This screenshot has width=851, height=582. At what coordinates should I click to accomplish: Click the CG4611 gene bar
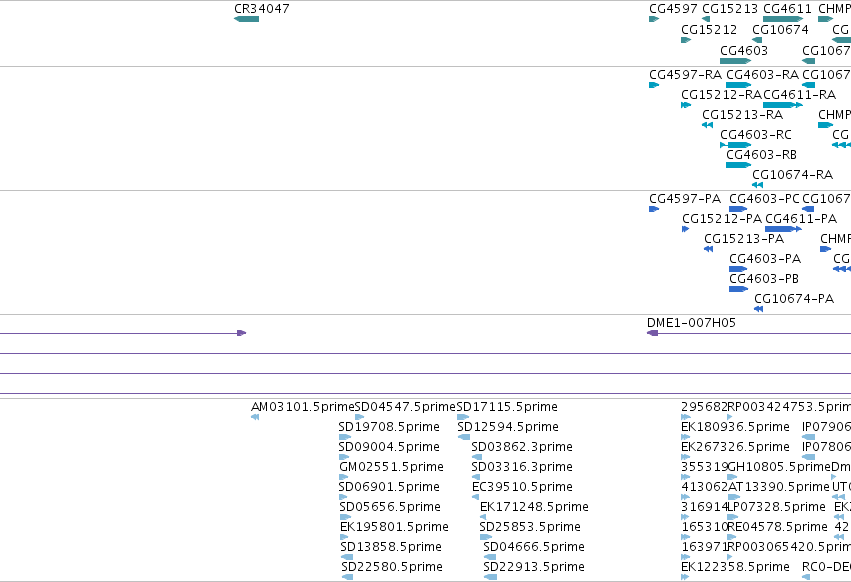[x=783, y=19]
